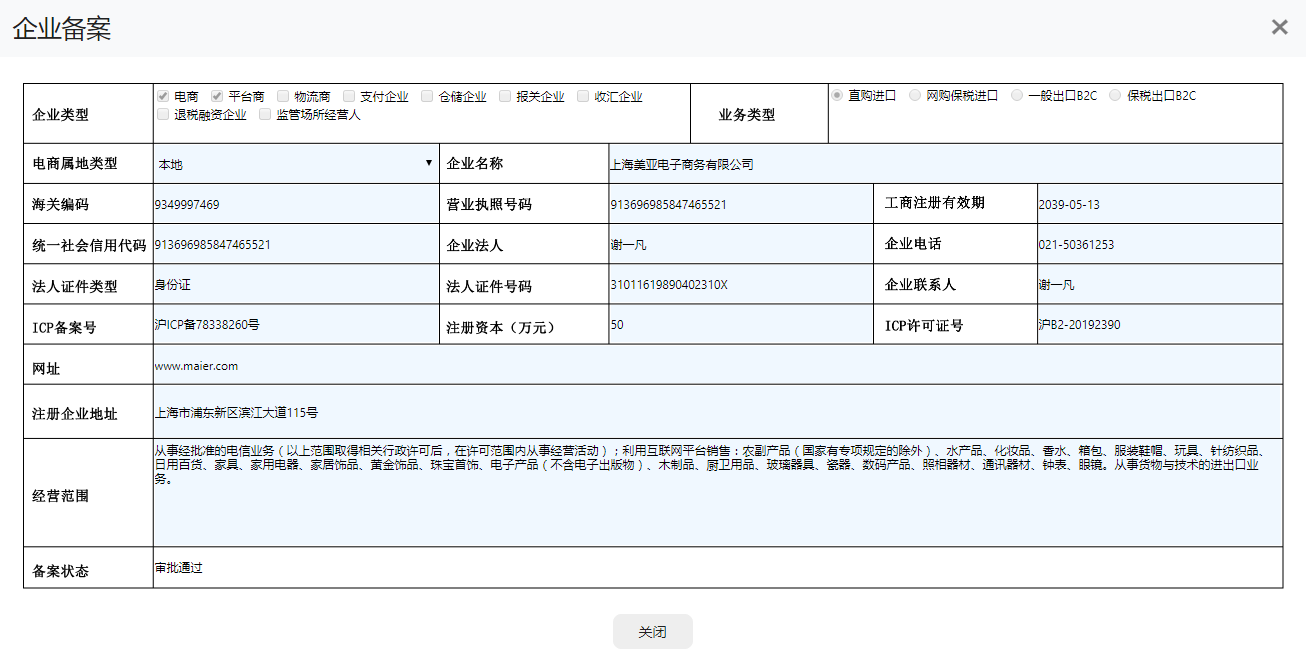The height and width of the screenshot is (658, 1306).
Task: Click the 电商属地类型 row label
Action: tap(75, 164)
